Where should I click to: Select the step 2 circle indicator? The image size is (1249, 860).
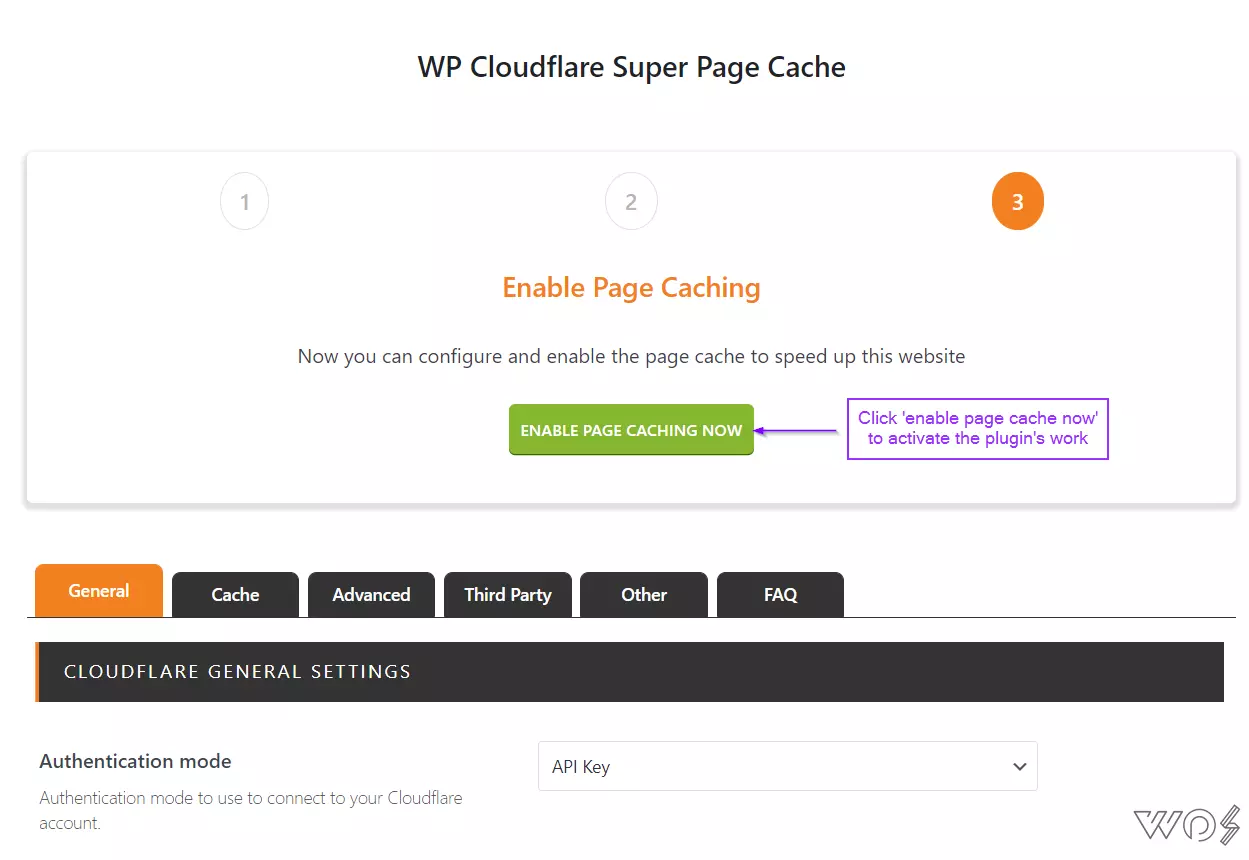tap(631, 202)
